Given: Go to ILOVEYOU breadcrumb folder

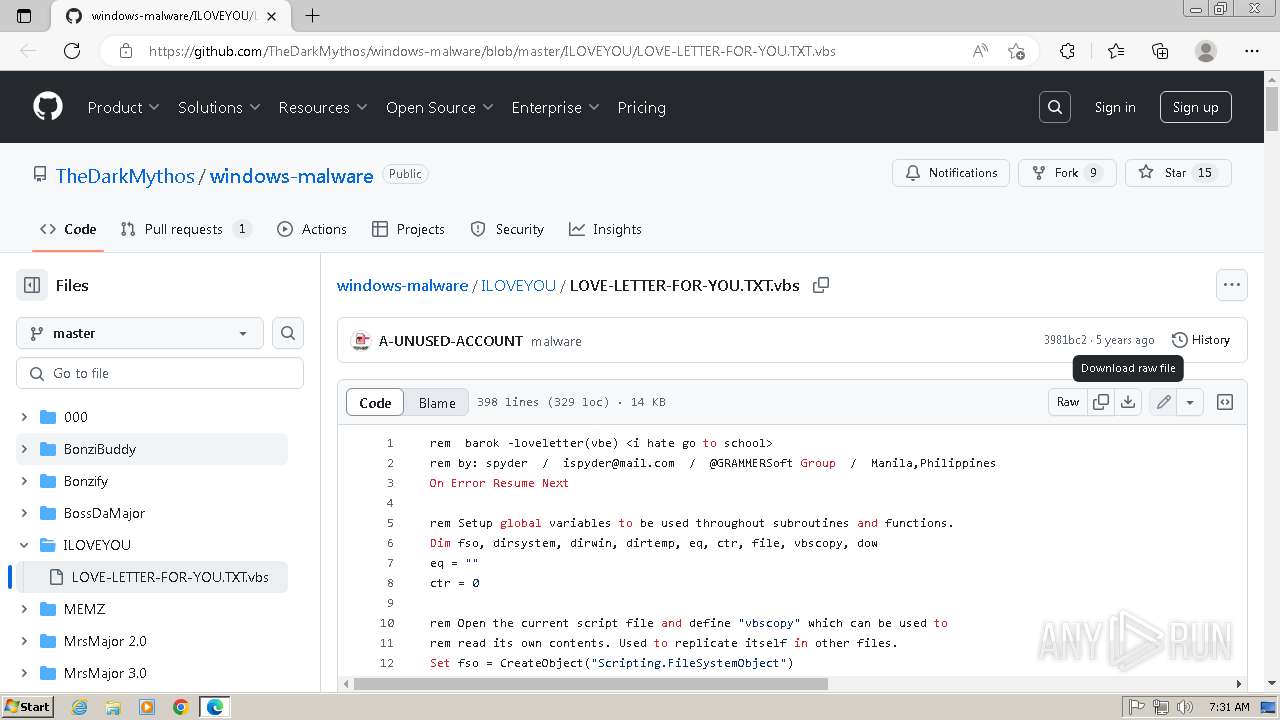Looking at the screenshot, I should (x=518, y=285).
